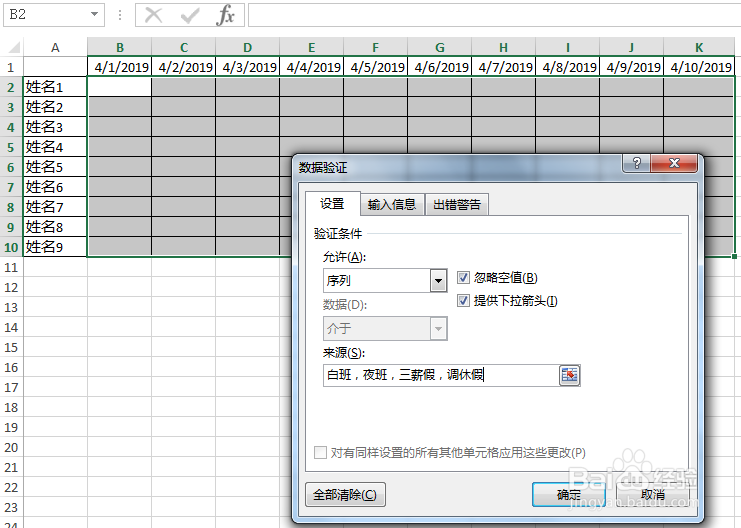
Task: Select column C header
Action: [184, 47]
